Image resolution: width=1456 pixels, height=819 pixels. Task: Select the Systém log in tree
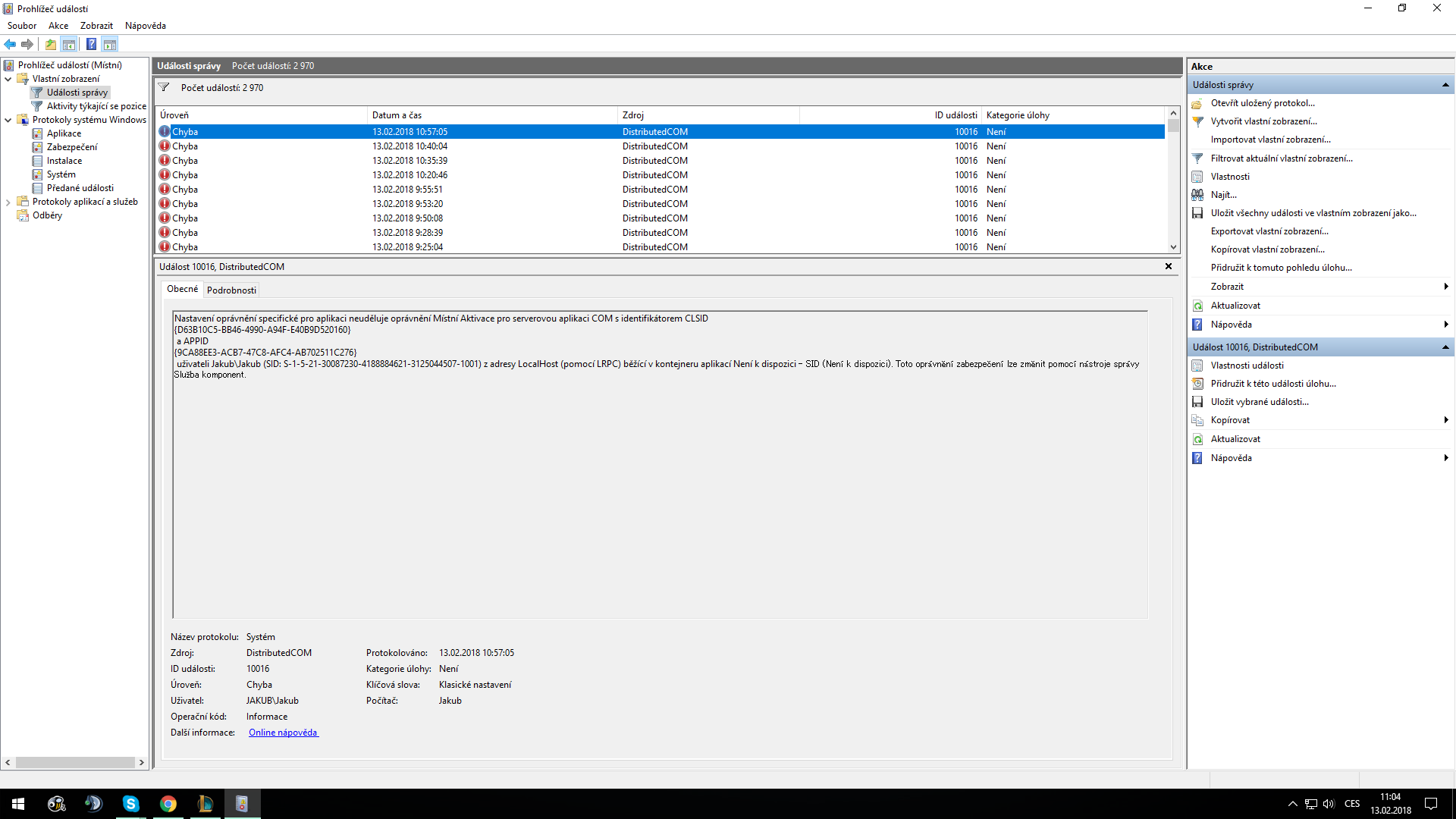[x=61, y=174]
